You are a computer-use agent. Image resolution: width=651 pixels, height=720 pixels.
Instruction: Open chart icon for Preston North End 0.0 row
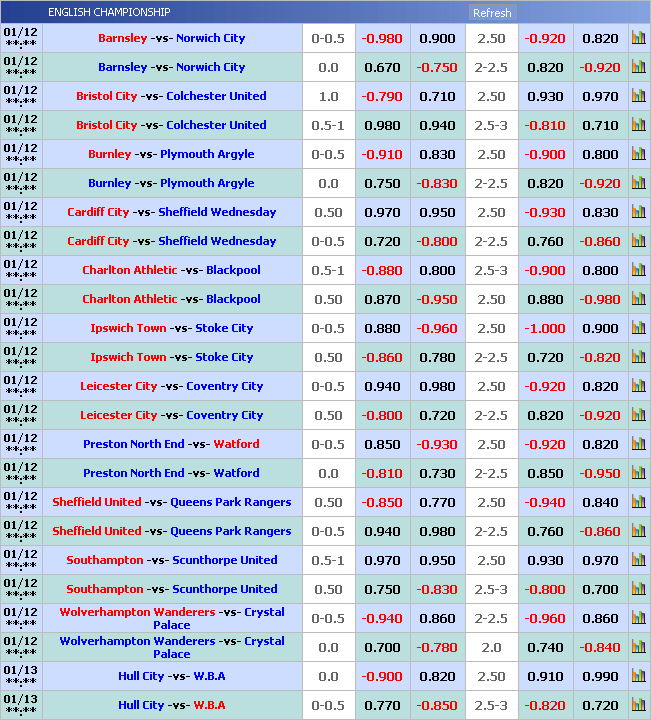click(x=638, y=473)
